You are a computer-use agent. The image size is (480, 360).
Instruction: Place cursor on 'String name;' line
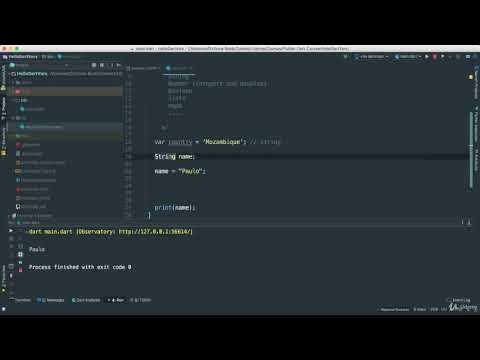click(174, 156)
